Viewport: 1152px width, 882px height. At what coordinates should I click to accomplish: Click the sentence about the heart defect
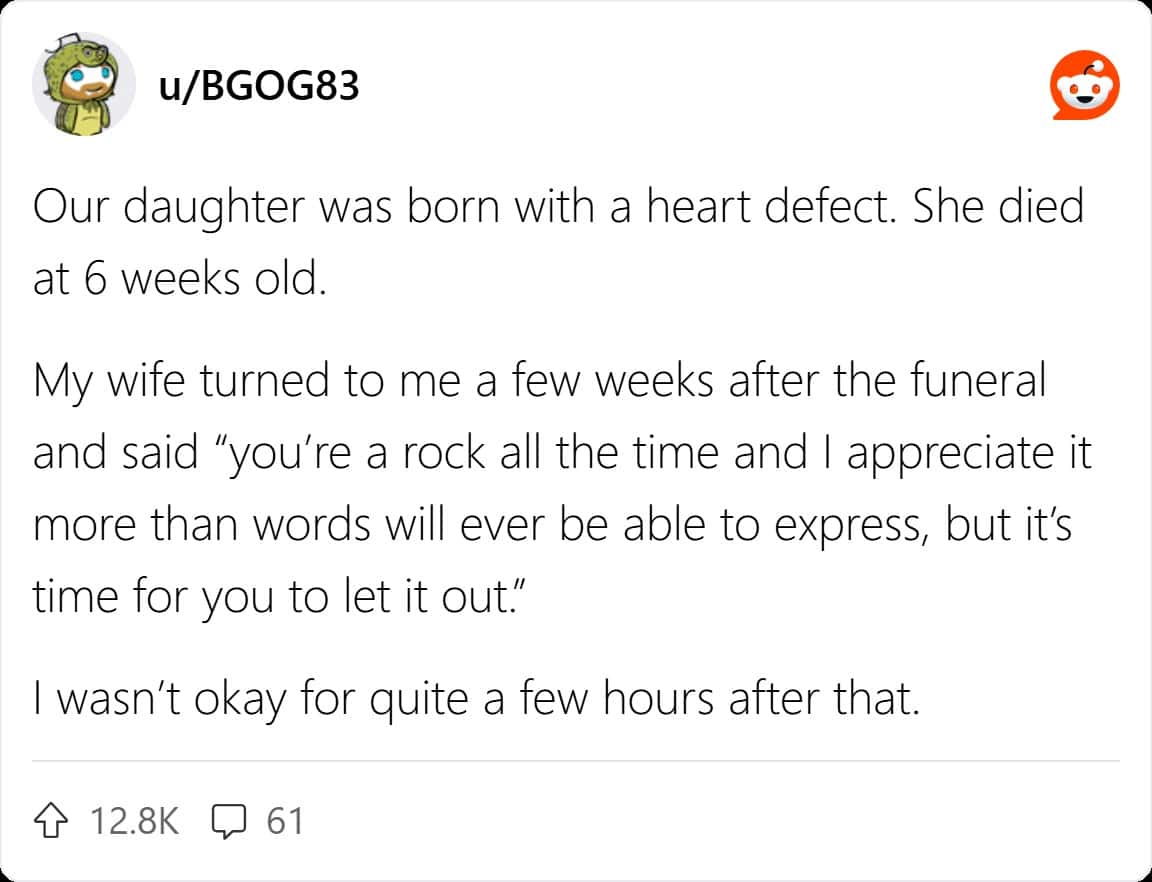coord(467,207)
